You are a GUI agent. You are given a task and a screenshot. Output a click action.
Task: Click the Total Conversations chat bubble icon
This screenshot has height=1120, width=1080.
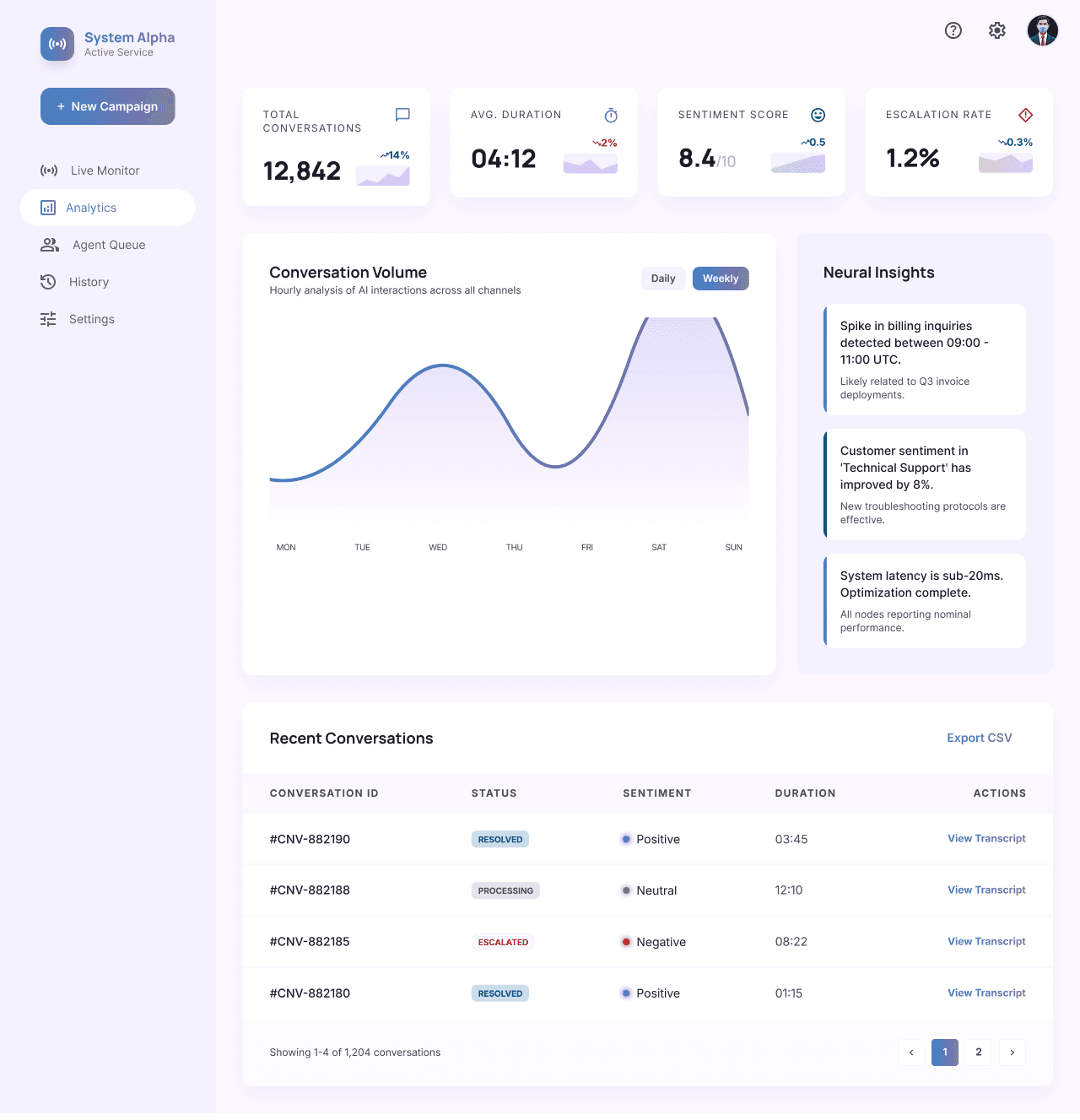(402, 115)
